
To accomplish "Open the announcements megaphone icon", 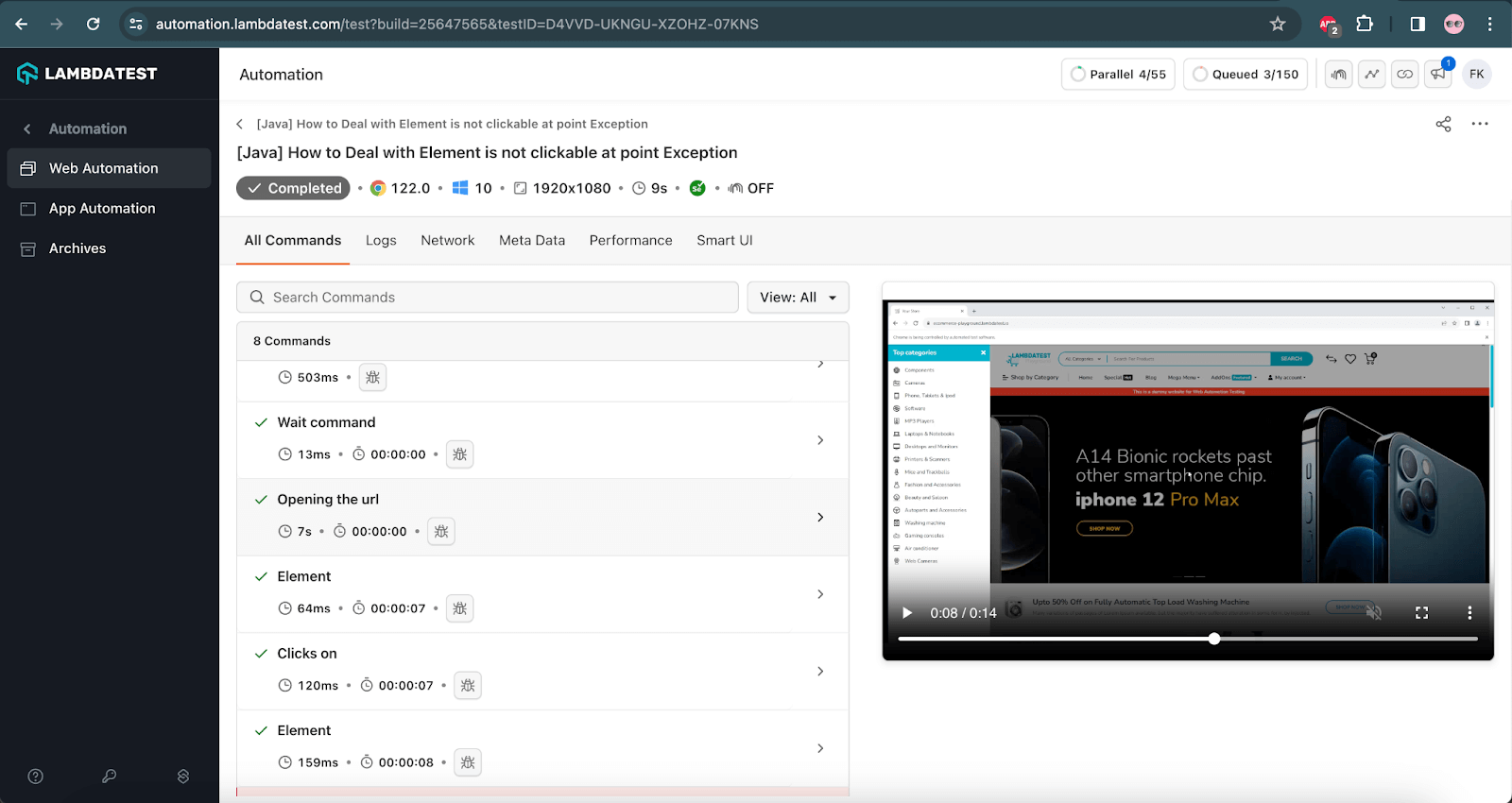I will (x=1438, y=75).
